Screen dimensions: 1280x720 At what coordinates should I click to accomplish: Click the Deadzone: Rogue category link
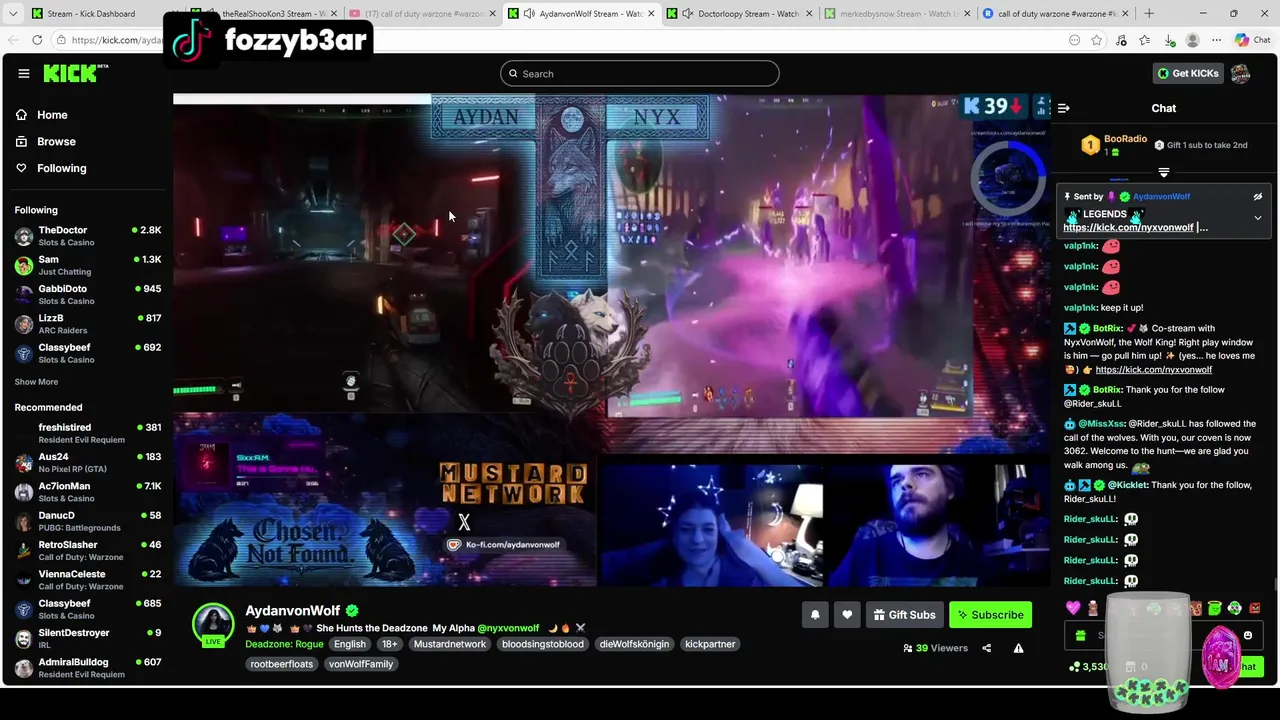[284, 644]
